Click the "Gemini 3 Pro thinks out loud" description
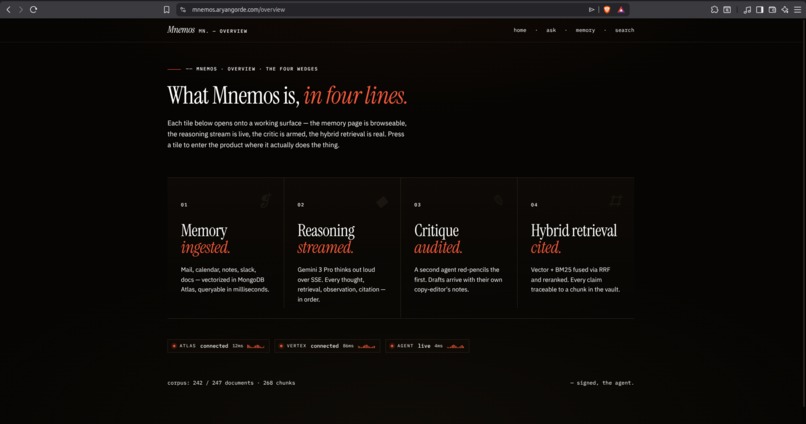 tap(341, 284)
